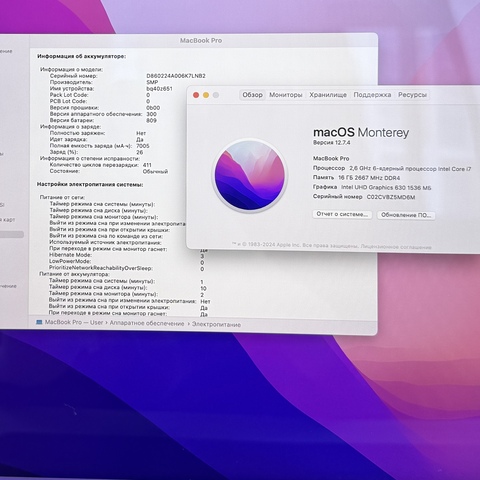Switch to the Мониторы tab
Screen dimensions: 480x480
coord(286,95)
